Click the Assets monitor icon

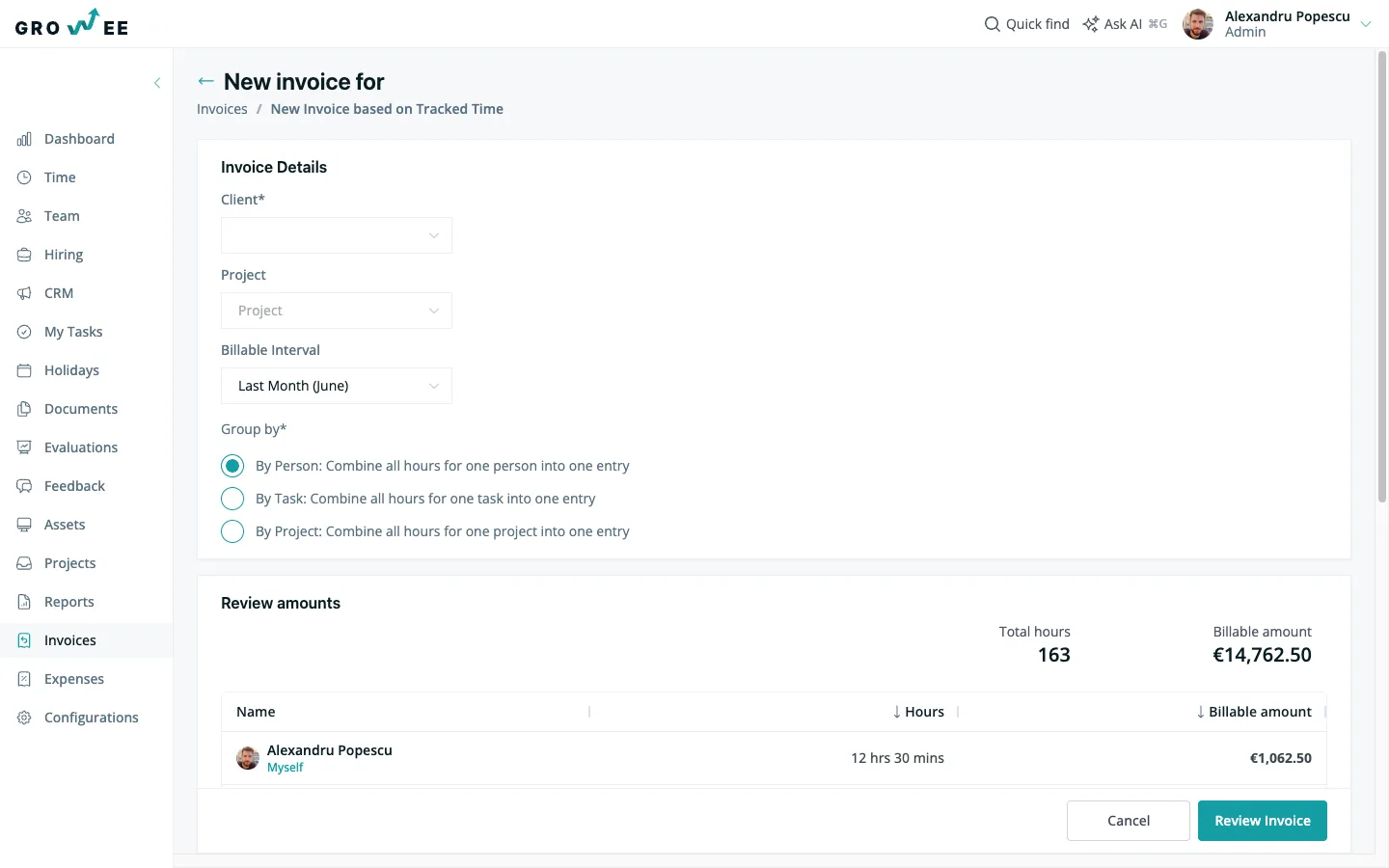tap(24, 525)
